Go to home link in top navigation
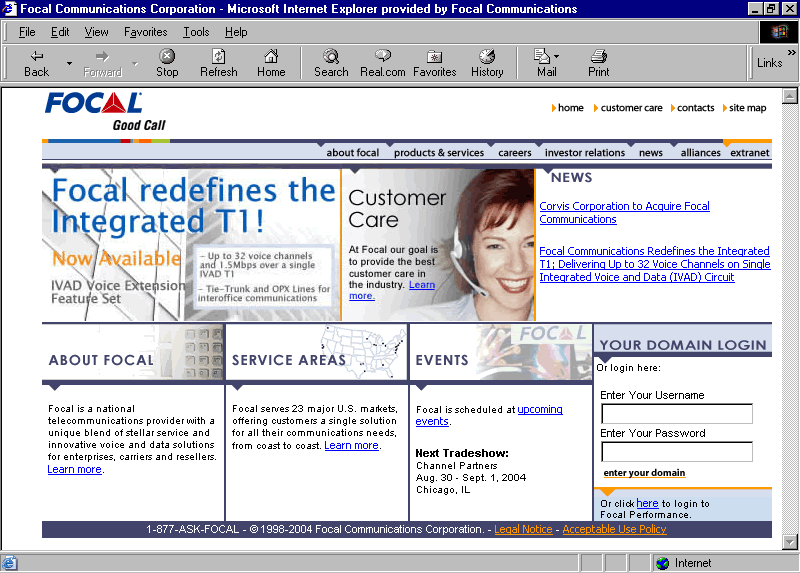The height and width of the screenshot is (573, 800). 570,108
